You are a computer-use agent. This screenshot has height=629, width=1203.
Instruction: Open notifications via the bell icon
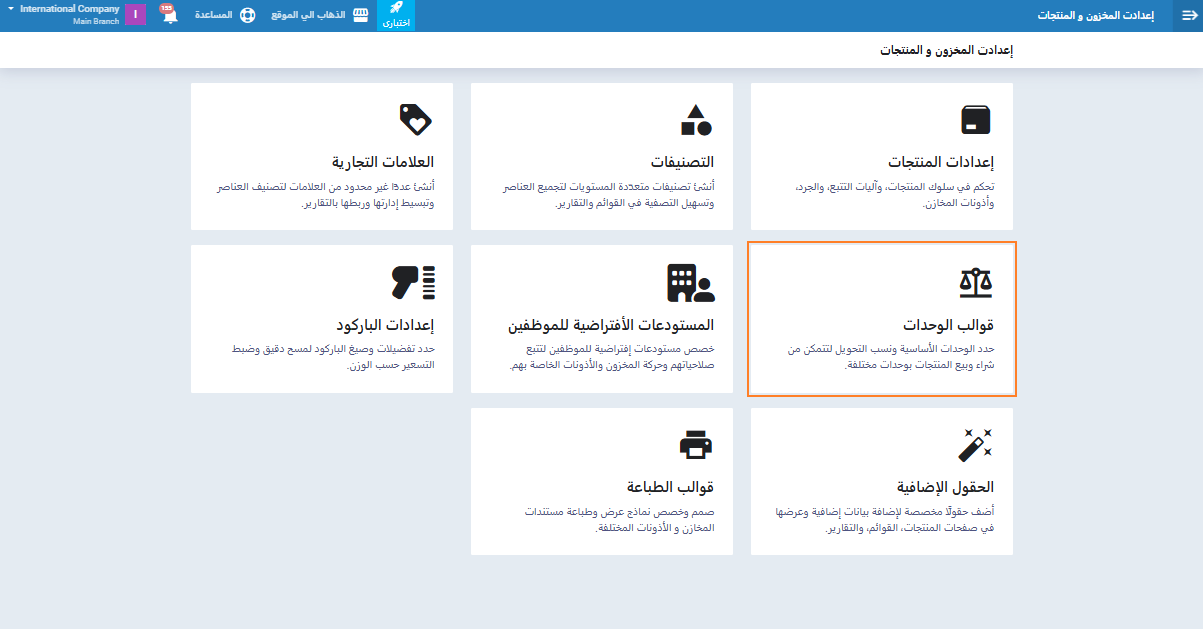pos(169,16)
